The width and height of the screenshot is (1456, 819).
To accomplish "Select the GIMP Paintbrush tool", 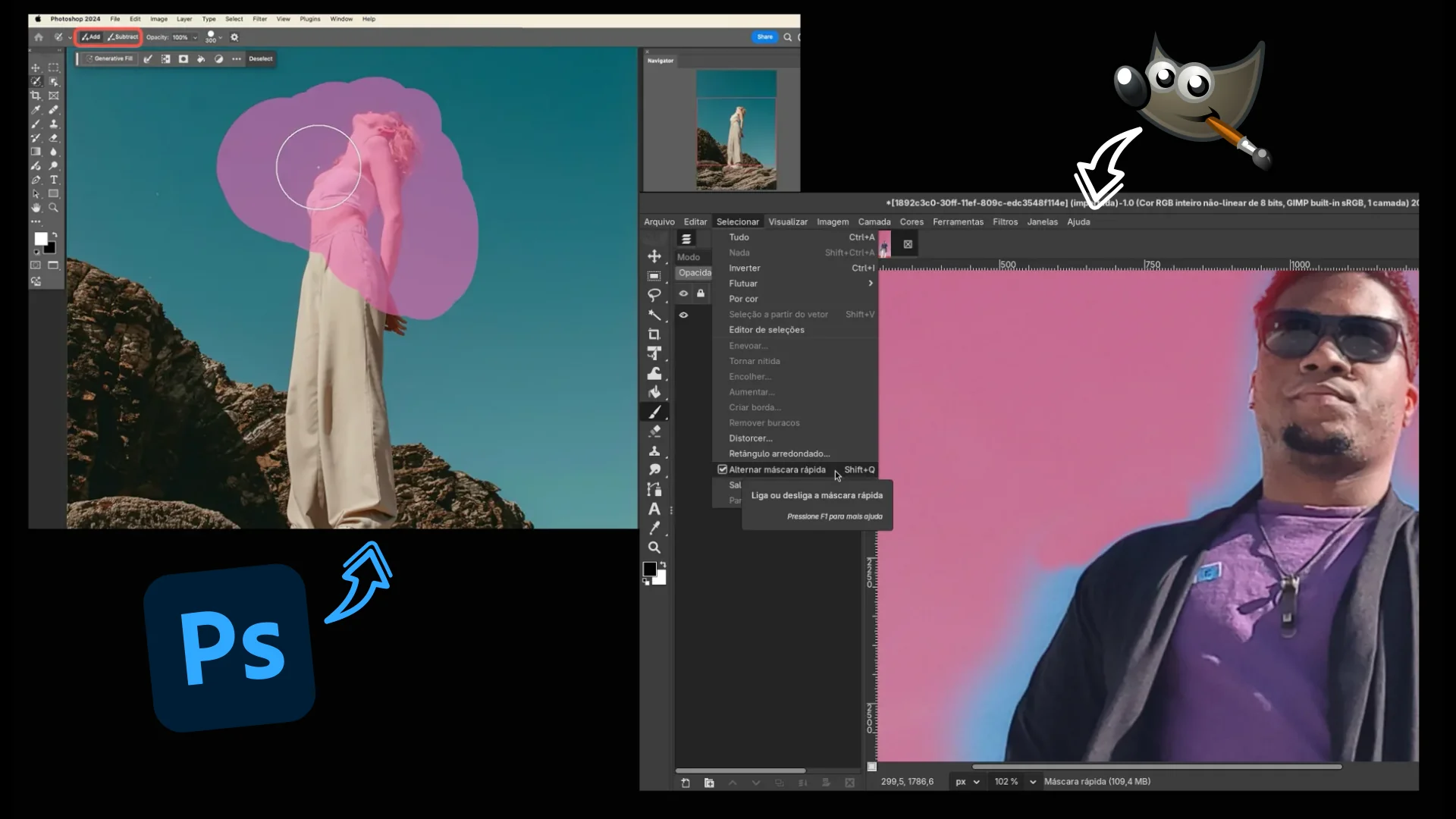I will click(654, 412).
